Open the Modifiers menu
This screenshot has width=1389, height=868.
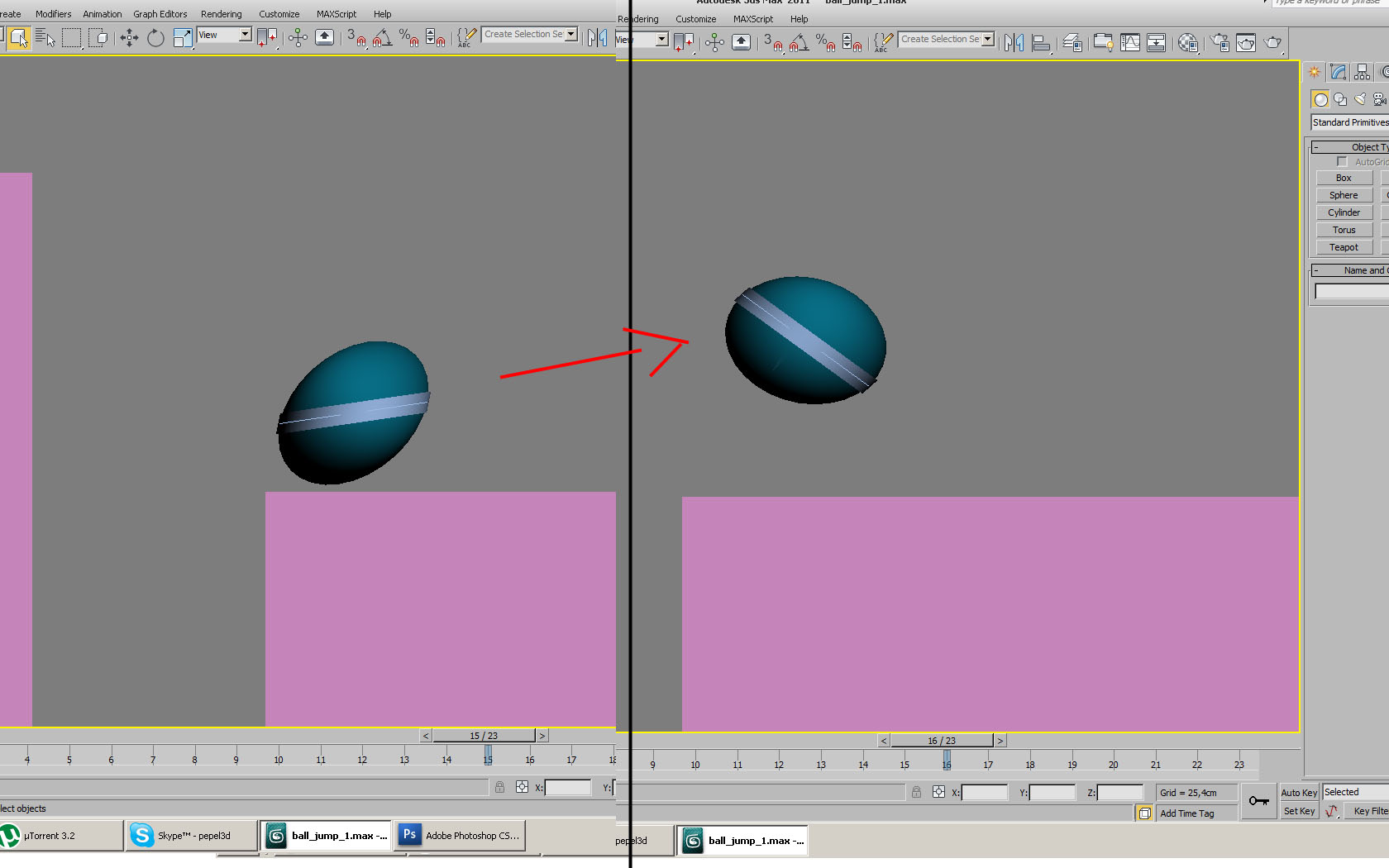(53, 14)
